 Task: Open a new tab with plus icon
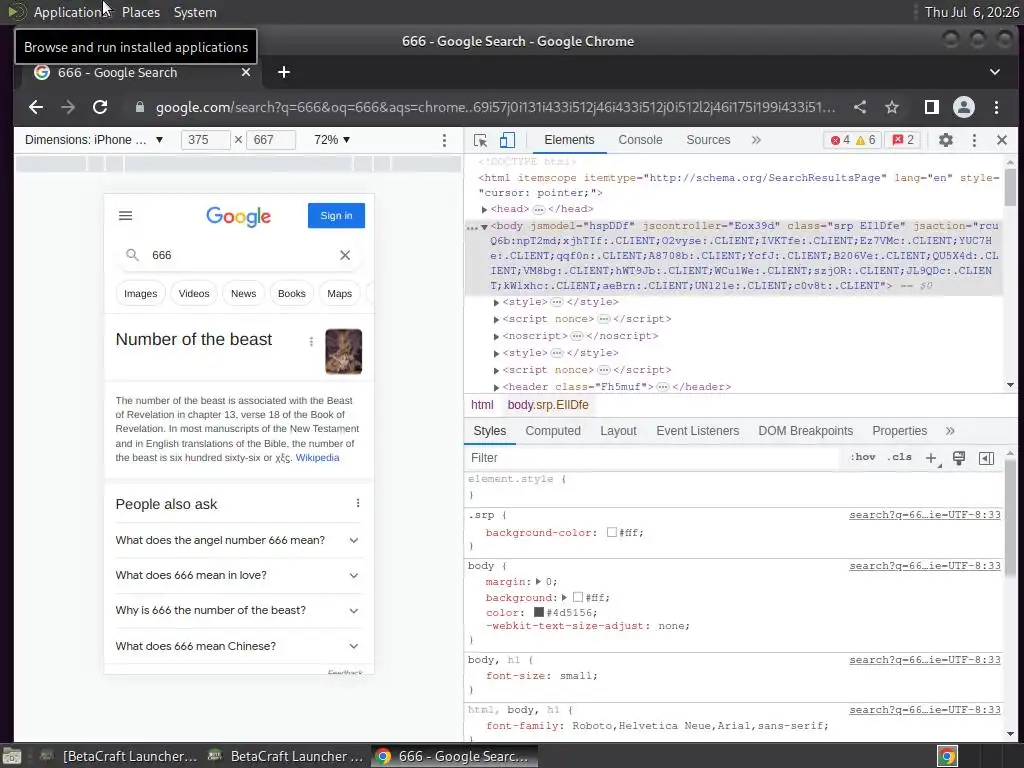click(x=283, y=72)
